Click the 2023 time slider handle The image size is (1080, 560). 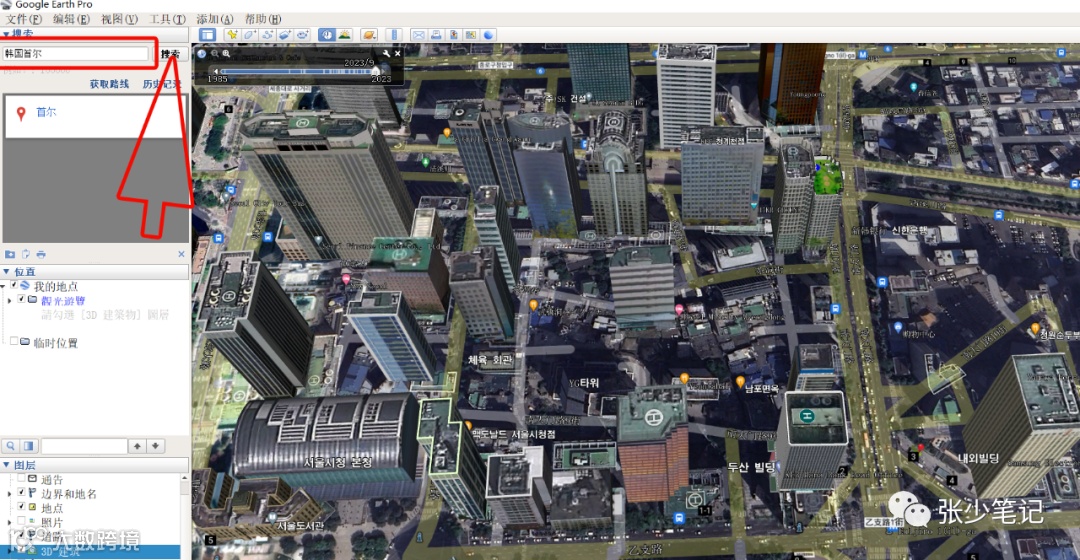pyautogui.click(x=376, y=70)
